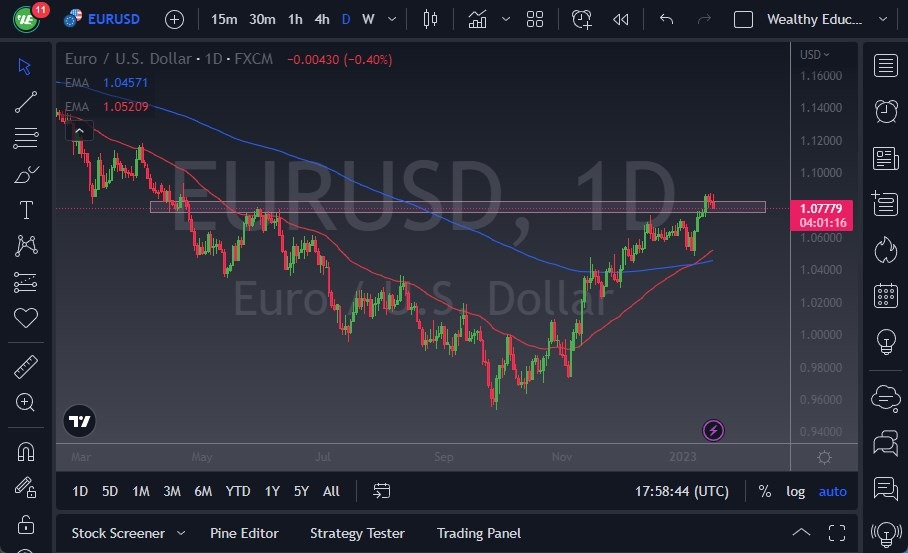Open the Pine Editor tab

click(244, 533)
